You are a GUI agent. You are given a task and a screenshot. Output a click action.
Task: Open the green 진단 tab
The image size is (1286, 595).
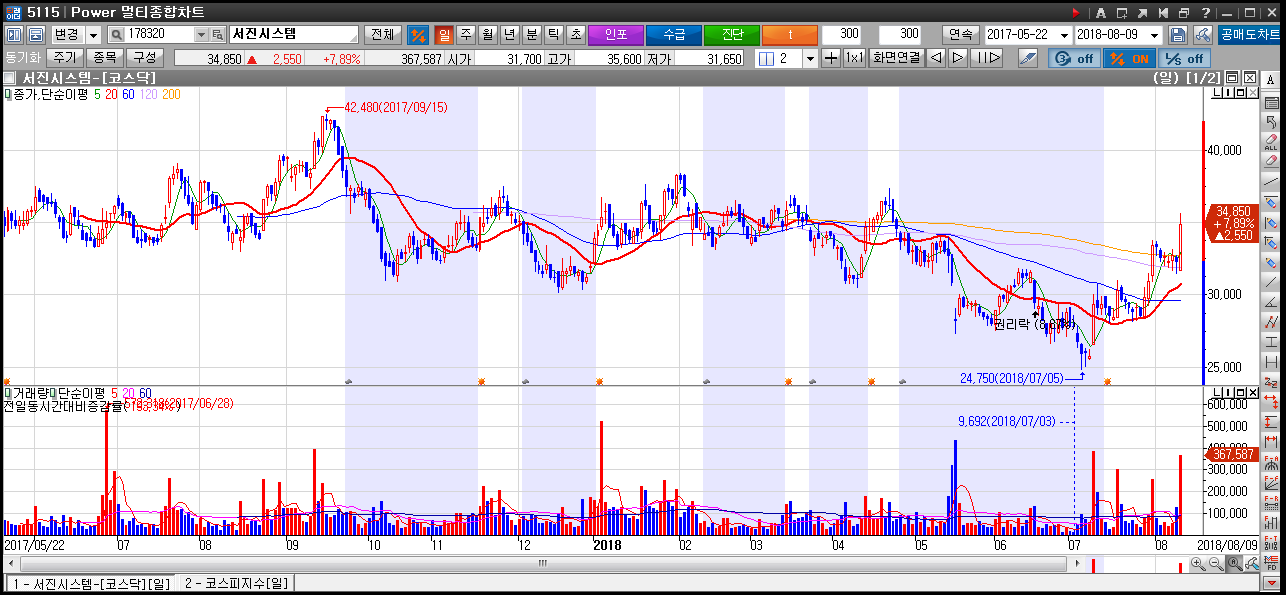732,34
